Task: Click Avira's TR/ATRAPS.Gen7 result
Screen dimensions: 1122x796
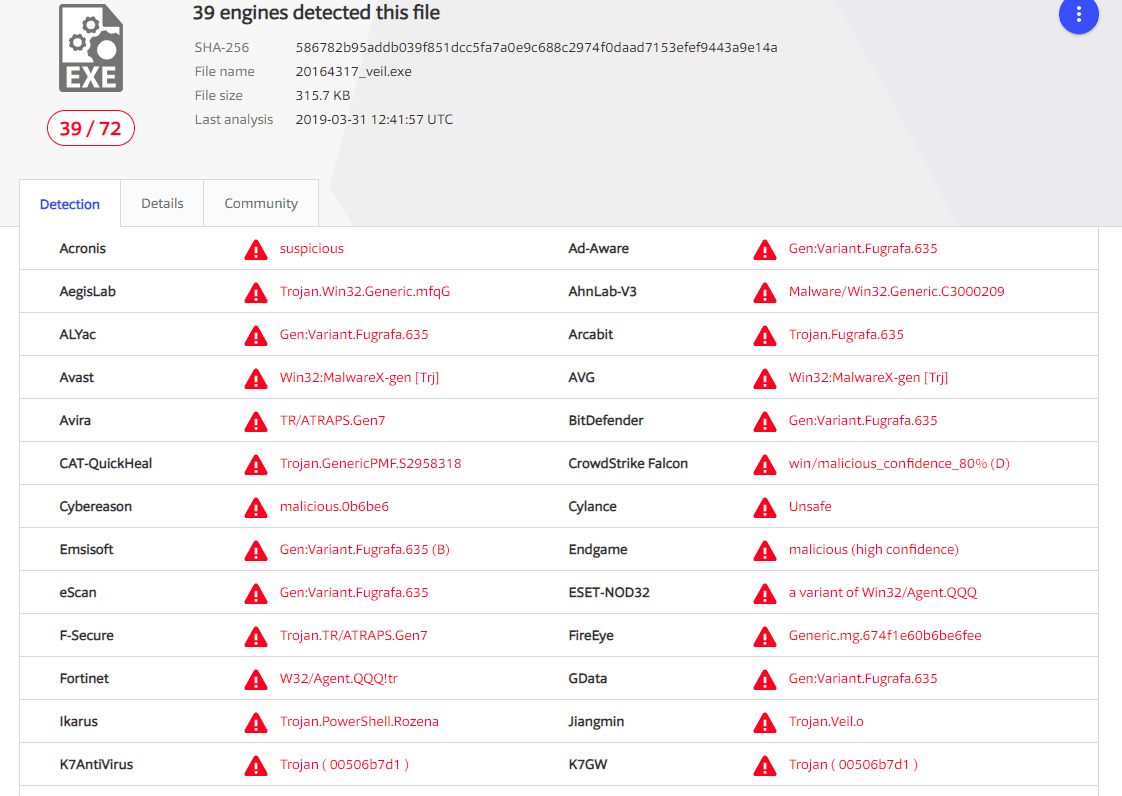Action: (x=332, y=420)
